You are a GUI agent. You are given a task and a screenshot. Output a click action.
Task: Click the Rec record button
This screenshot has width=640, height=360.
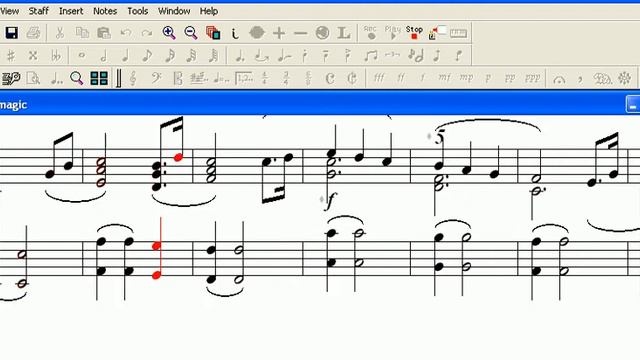(370, 33)
